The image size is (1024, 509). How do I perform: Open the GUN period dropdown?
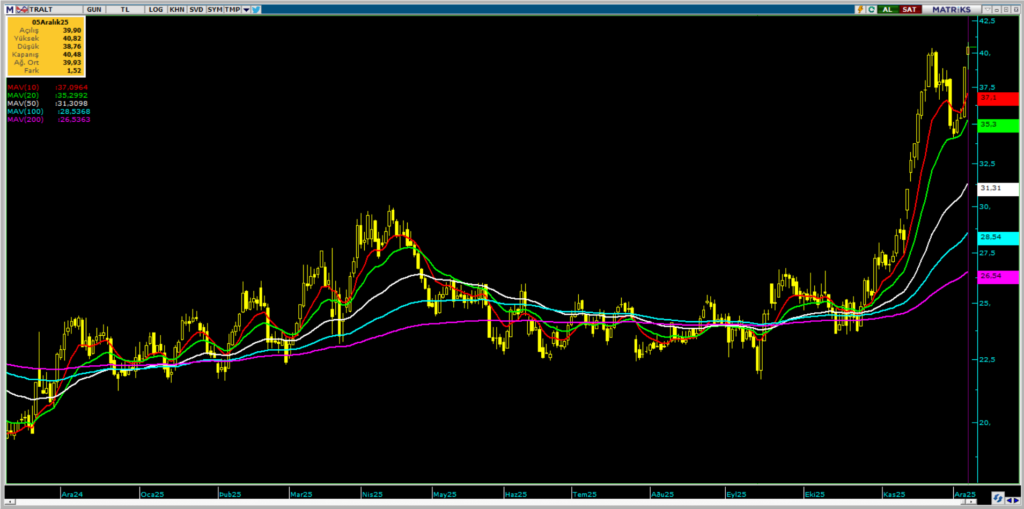coord(93,8)
